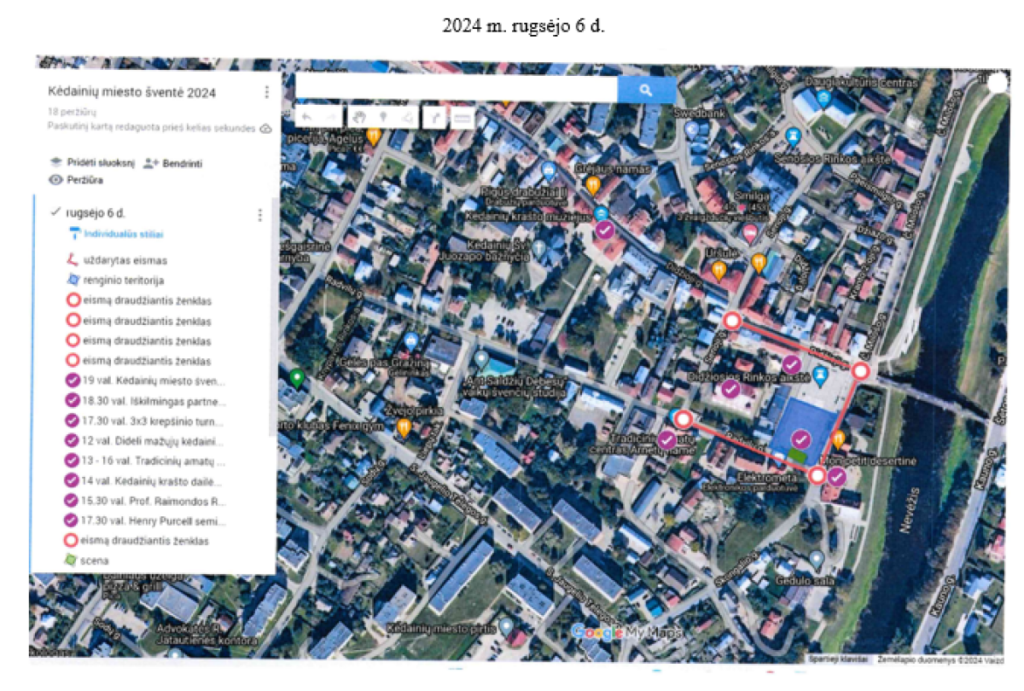The height and width of the screenshot is (691, 1024).
Task: Select the renginio teritorija list item
Action: click(x=123, y=280)
